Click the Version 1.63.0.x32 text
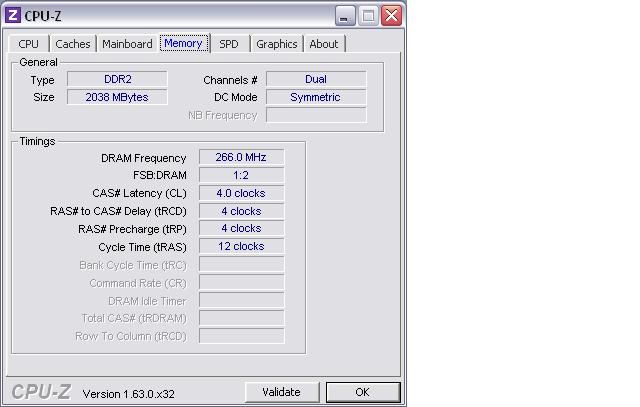The height and width of the screenshot is (407, 640). 129,394
